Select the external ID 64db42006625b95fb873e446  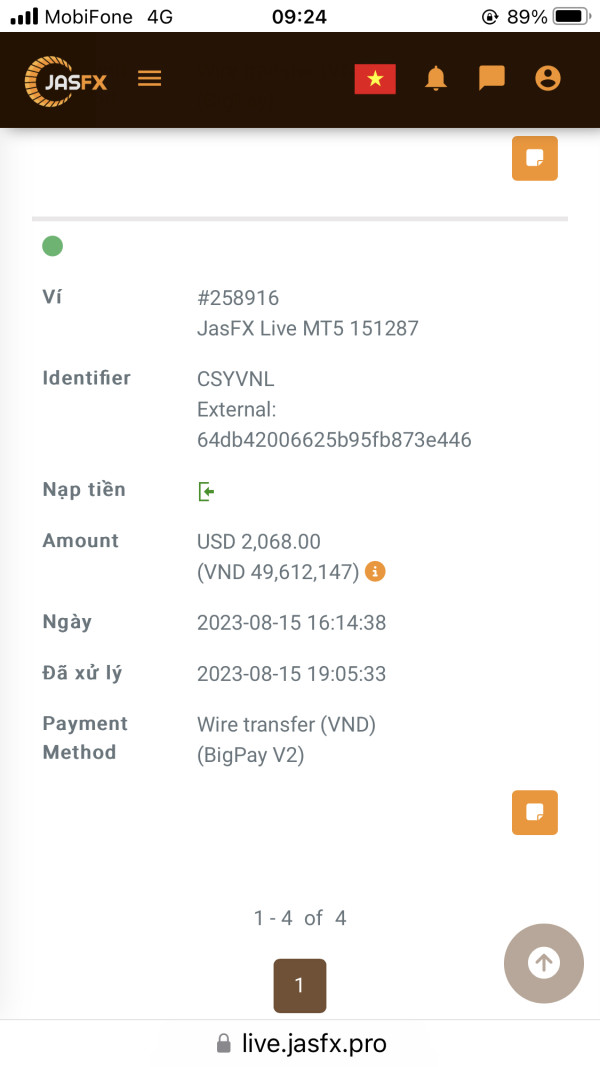point(334,440)
